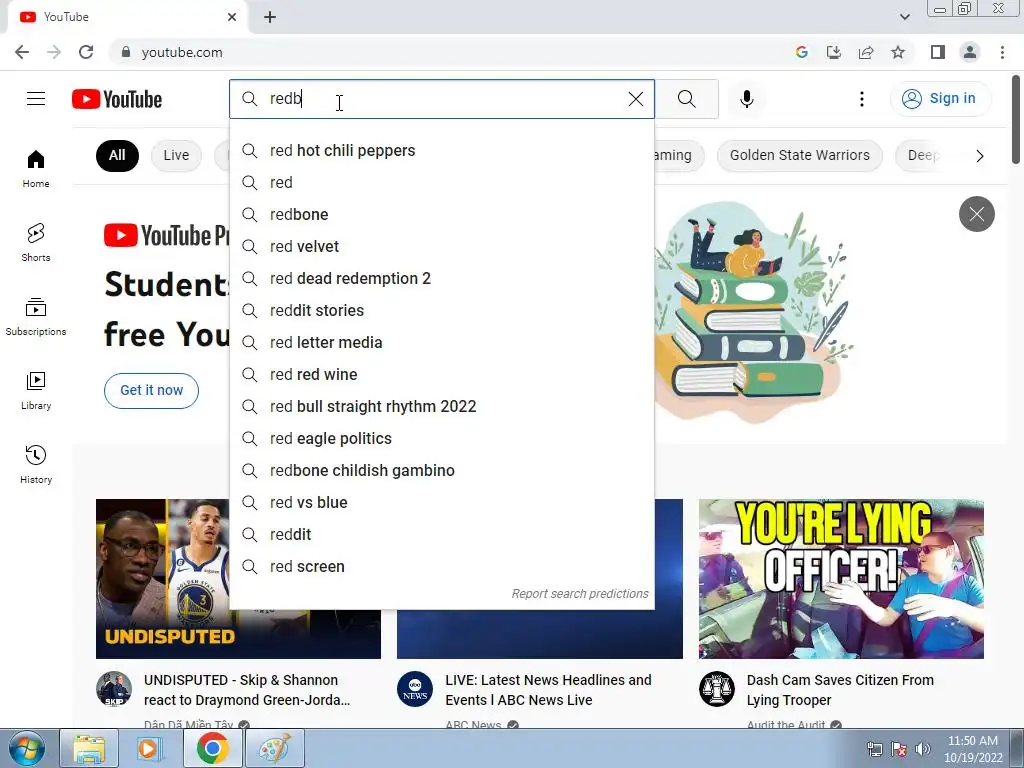Viewport: 1024px width, 768px height.
Task: Click the Google icon in address bar
Action: 802,52
